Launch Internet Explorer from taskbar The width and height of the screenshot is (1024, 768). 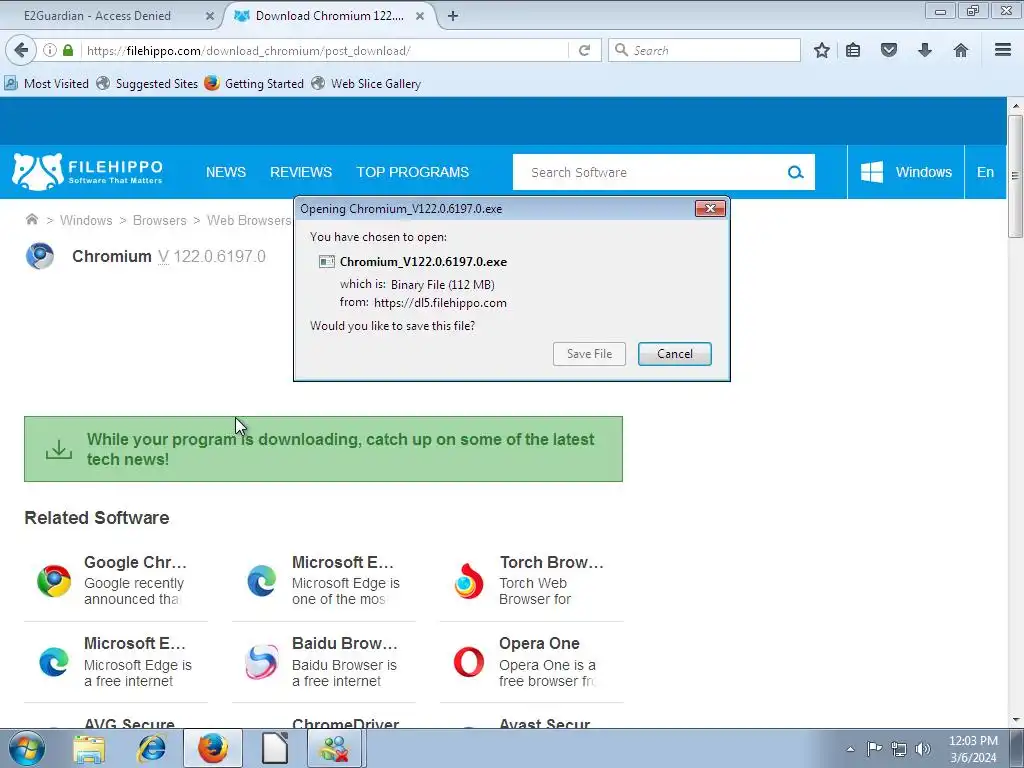point(151,748)
